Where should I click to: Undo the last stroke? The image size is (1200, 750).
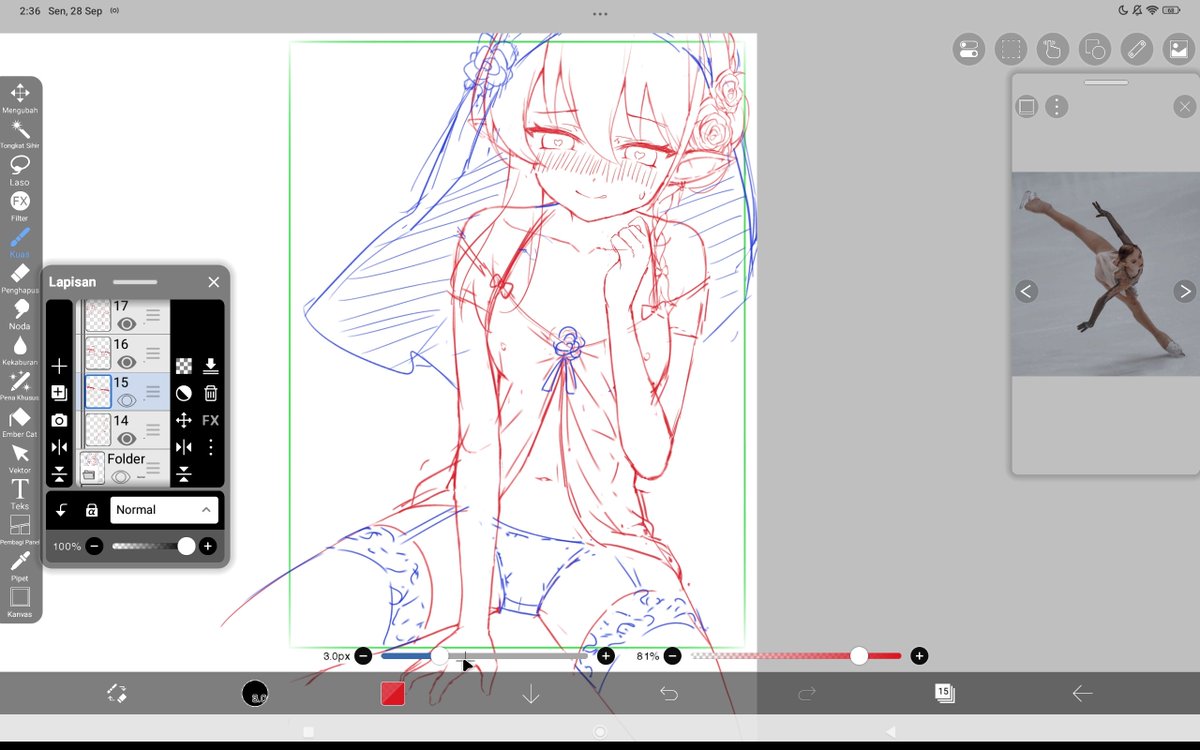(669, 693)
